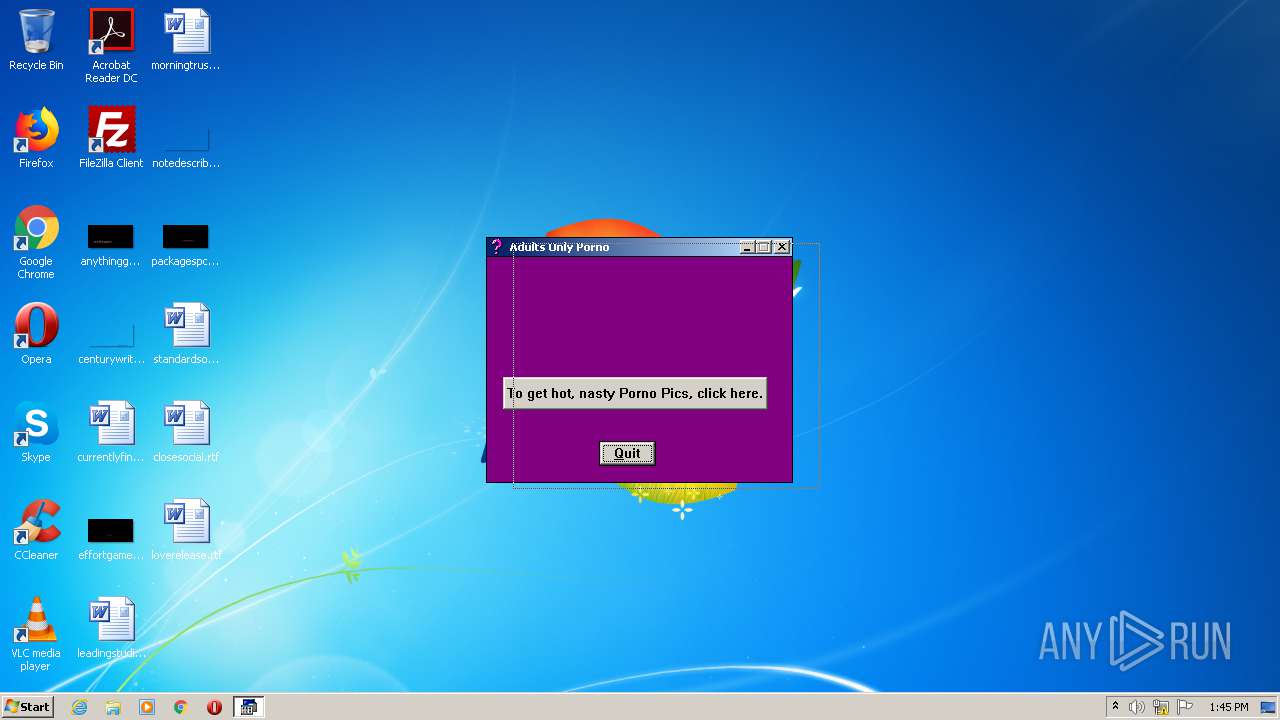The image size is (1280, 720).
Task: Open the Action Center flag icon
Action: (1185, 707)
